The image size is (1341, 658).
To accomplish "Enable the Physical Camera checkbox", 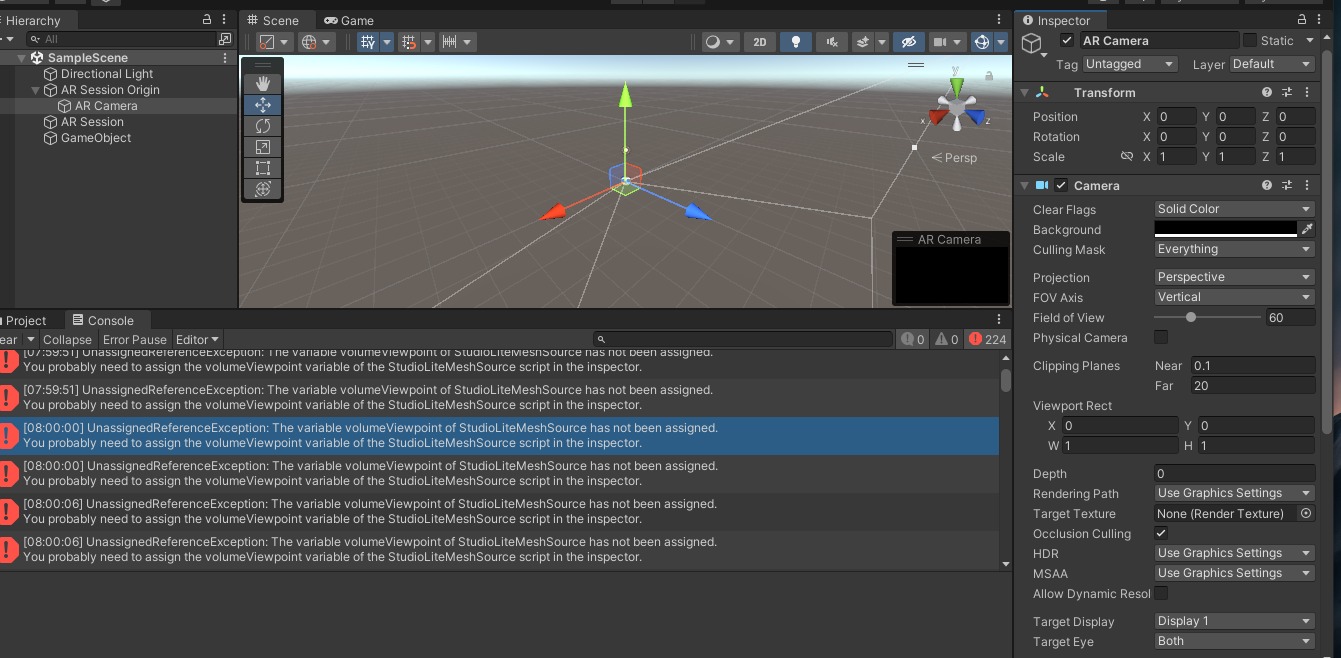I will [1161, 337].
